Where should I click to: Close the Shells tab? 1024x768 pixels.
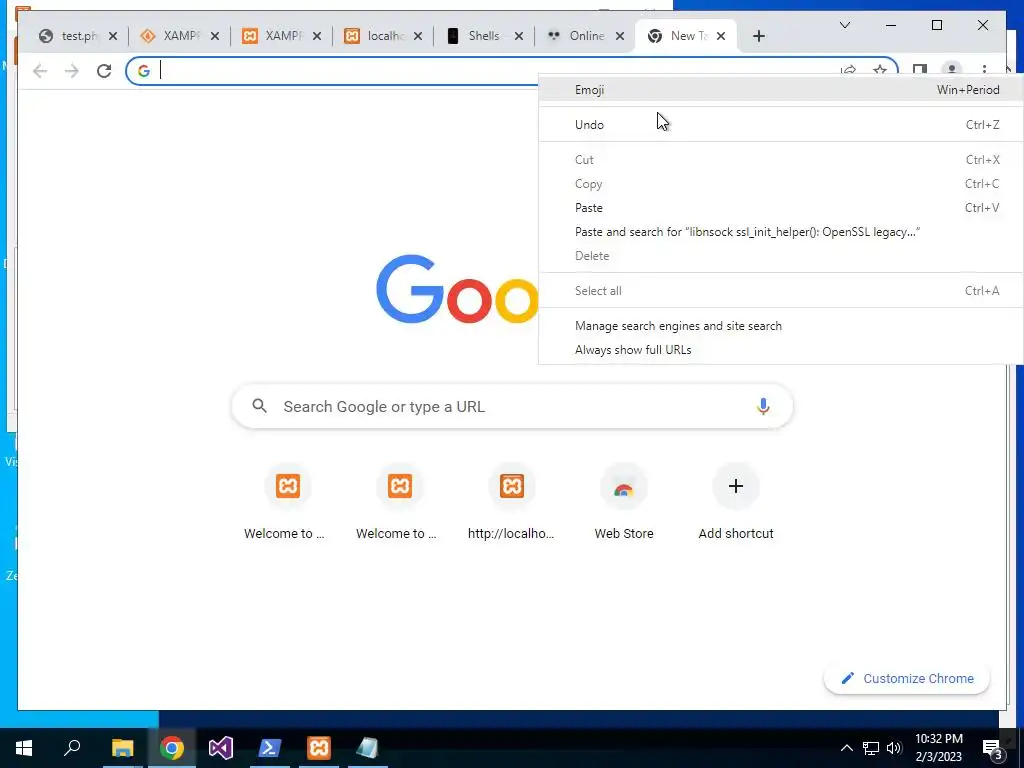tap(519, 36)
